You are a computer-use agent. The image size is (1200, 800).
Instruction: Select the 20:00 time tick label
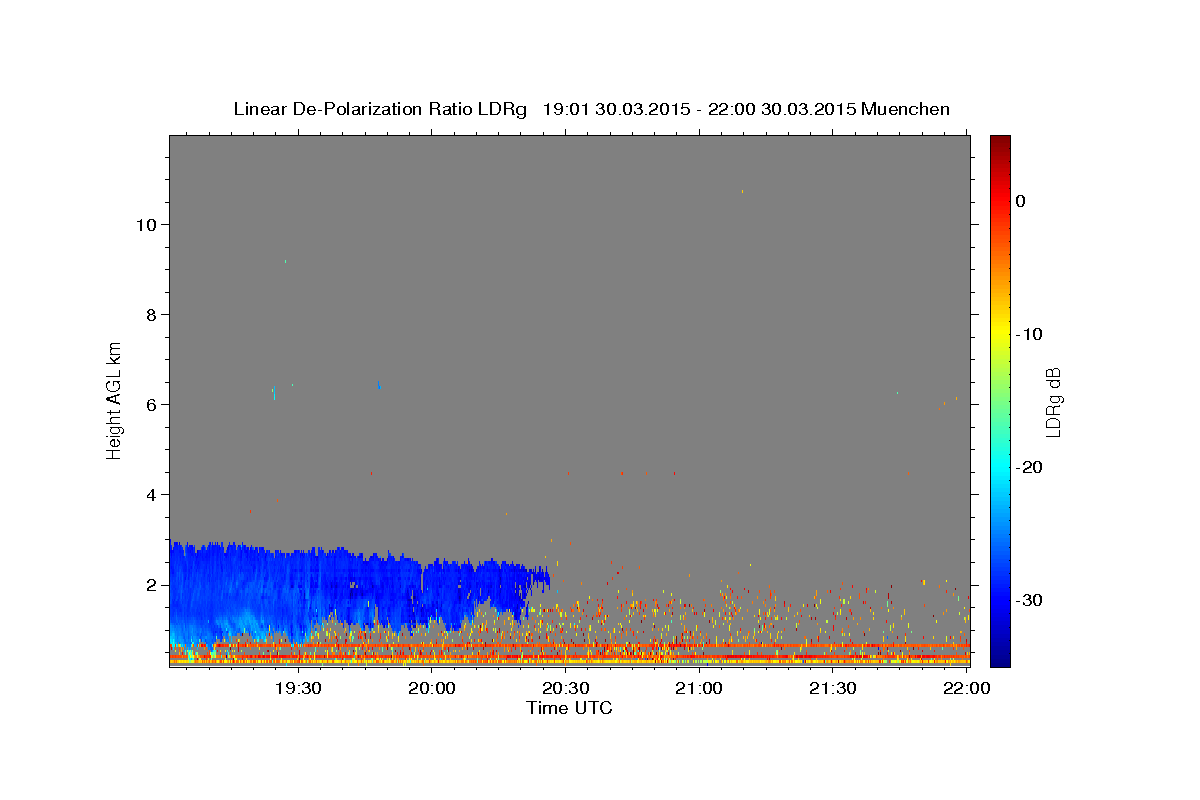click(x=432, y=688)
